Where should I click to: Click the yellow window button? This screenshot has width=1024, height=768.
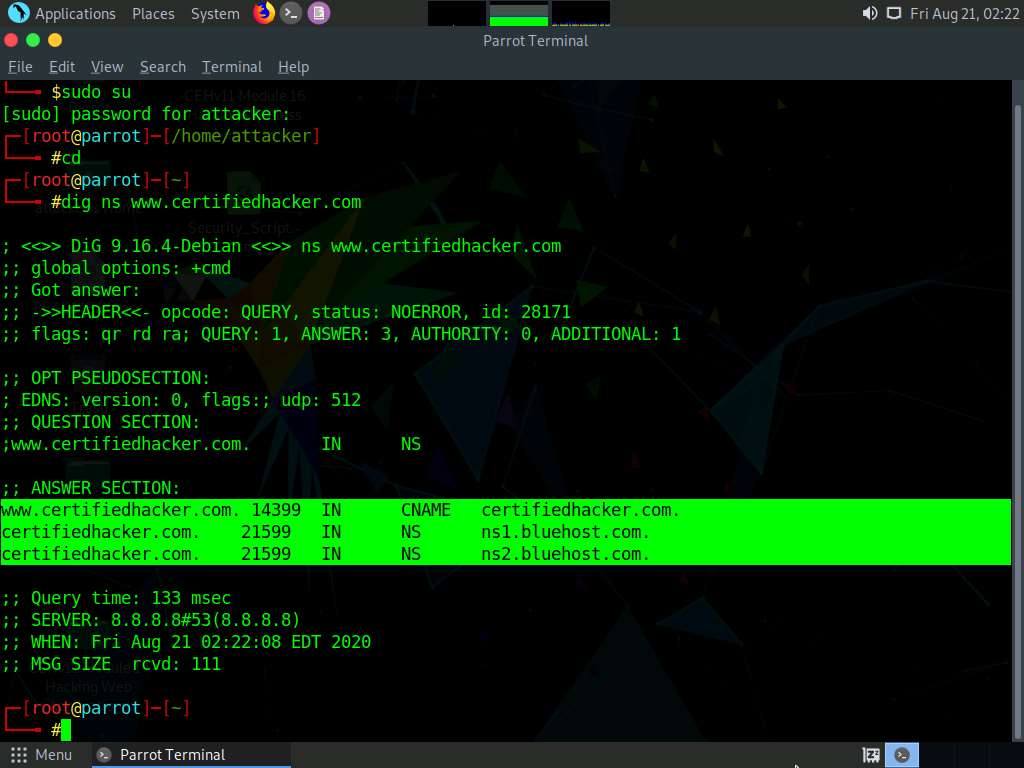coord(55,40)
